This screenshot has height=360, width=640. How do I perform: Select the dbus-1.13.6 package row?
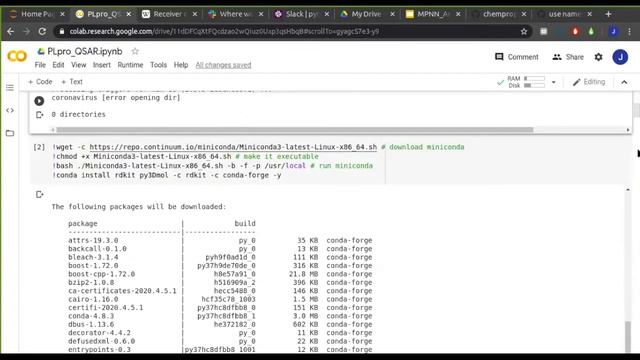(x=220, y=324)
